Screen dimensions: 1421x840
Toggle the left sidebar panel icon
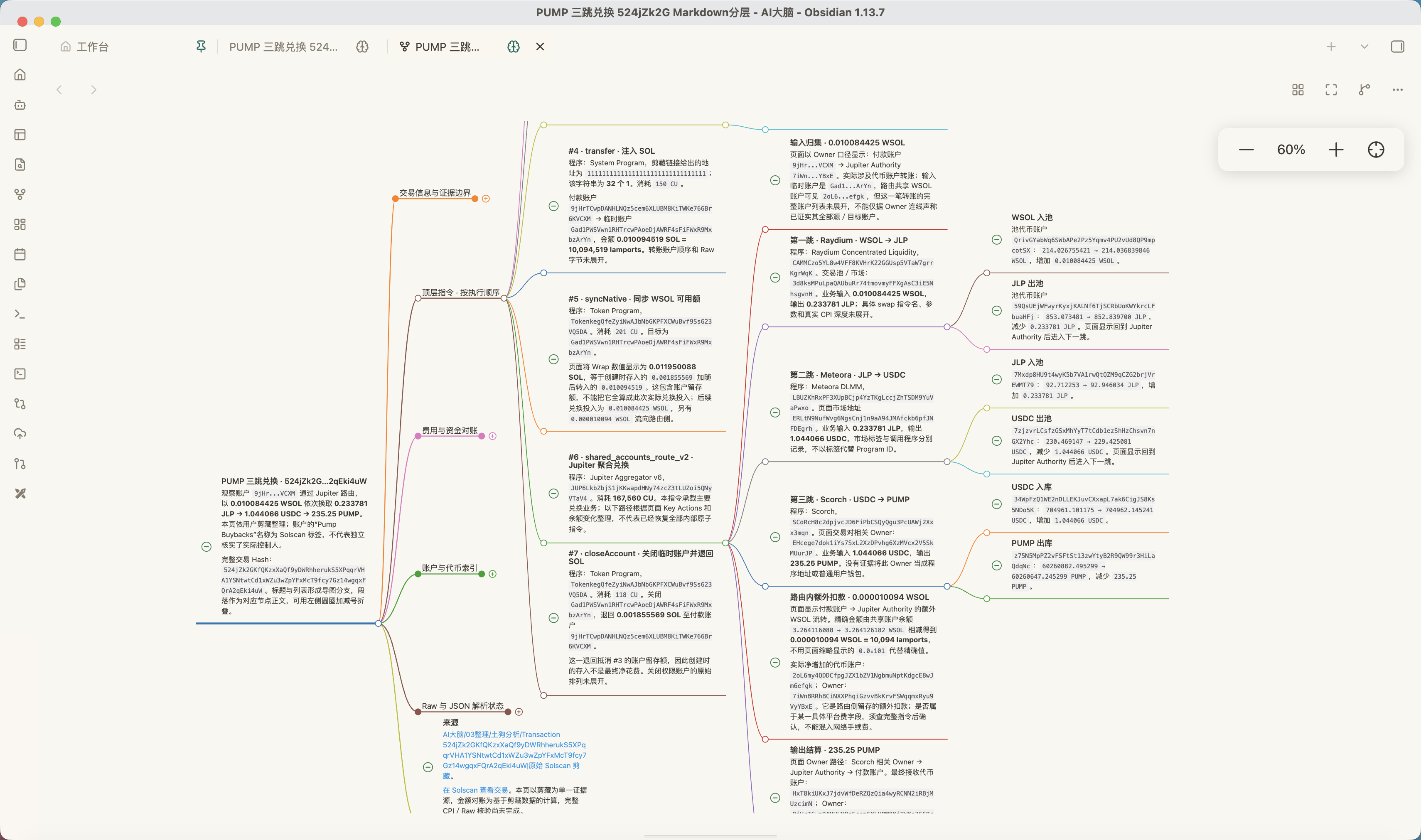click(20, 45)
